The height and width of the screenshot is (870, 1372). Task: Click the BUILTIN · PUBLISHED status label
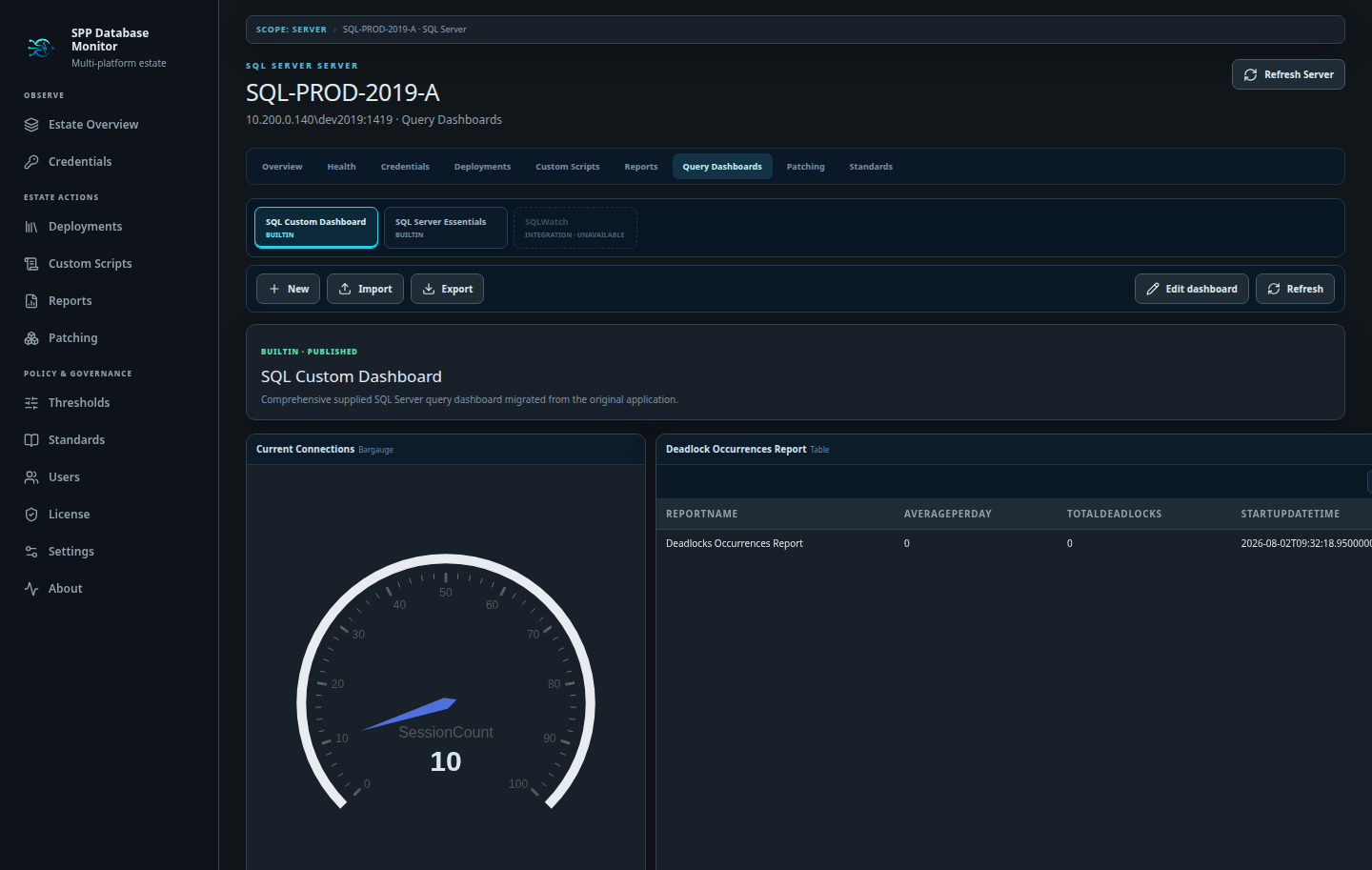click(x=309, y=352)
